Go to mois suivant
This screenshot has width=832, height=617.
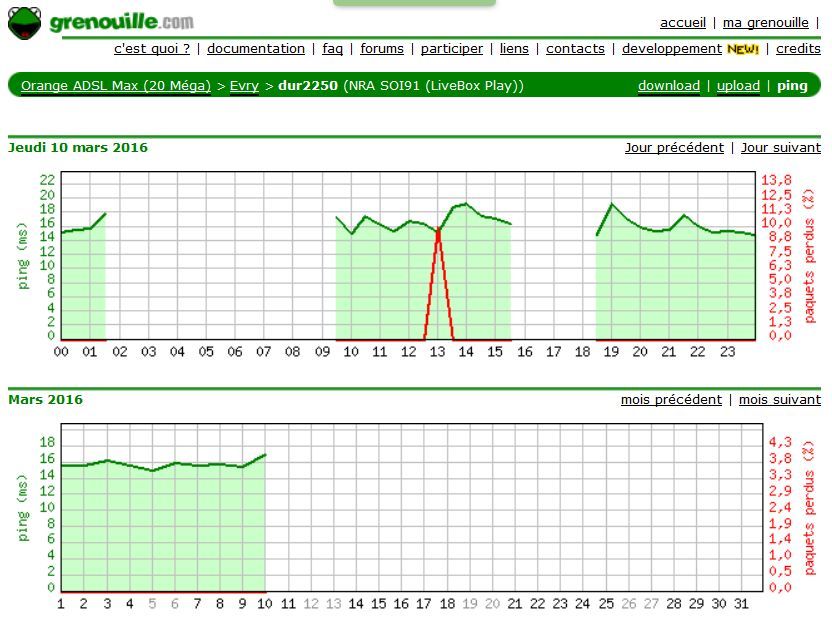(780, 399)
